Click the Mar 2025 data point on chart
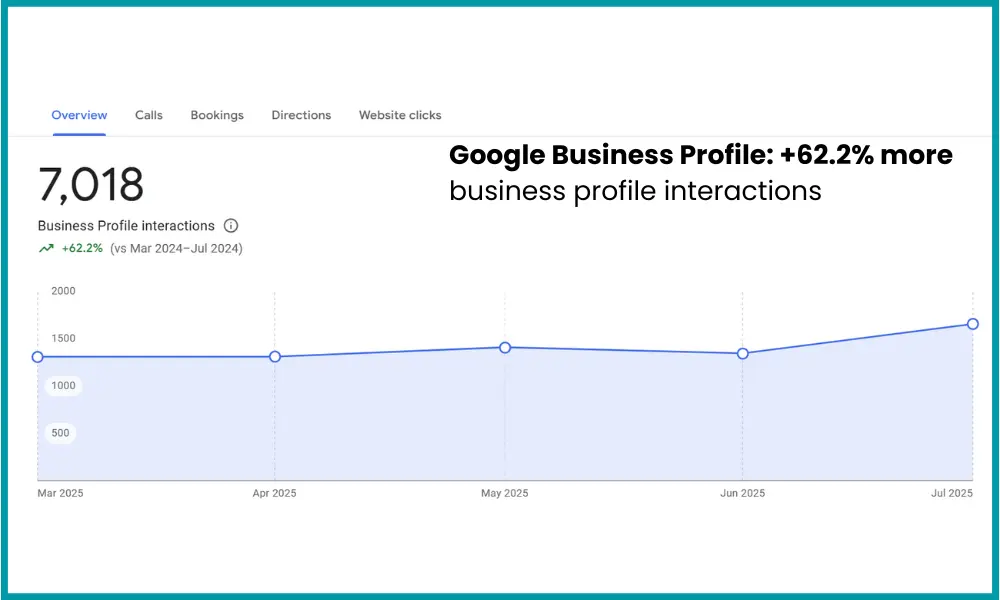 (x=38, y=356)
